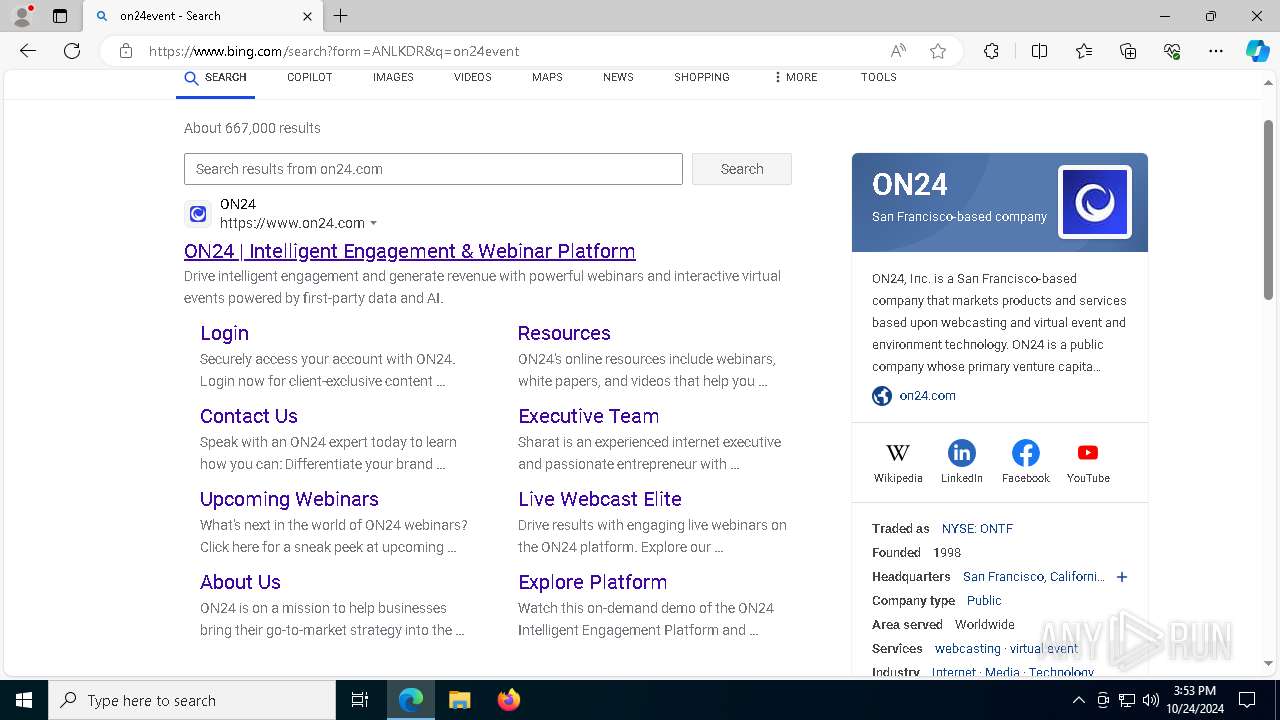This screenshot has height=720, width=1280.
Task: Open browser Extensions menu
Action: pos(991,51)
